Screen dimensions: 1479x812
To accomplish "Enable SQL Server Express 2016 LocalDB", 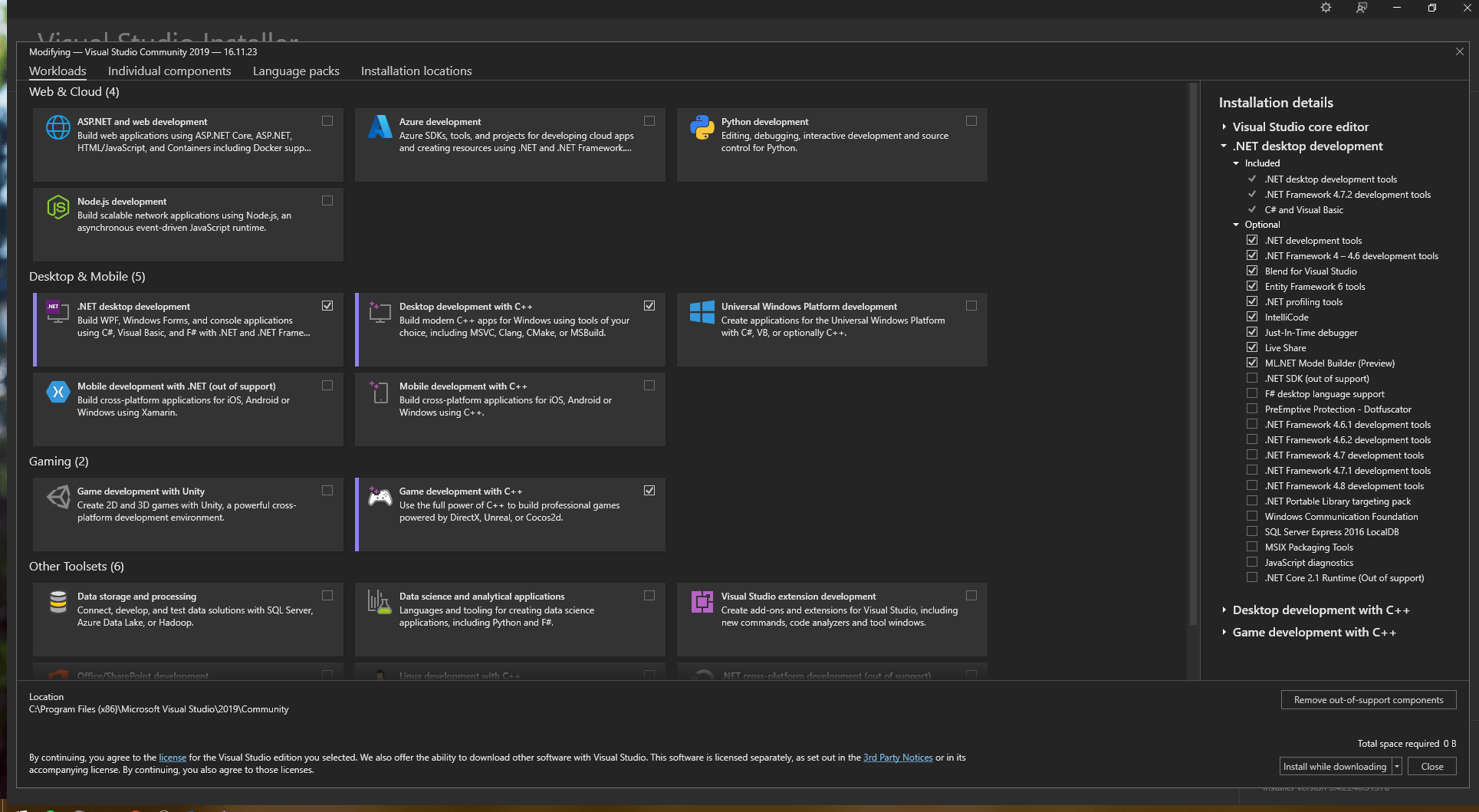I will pos(1252,531).
